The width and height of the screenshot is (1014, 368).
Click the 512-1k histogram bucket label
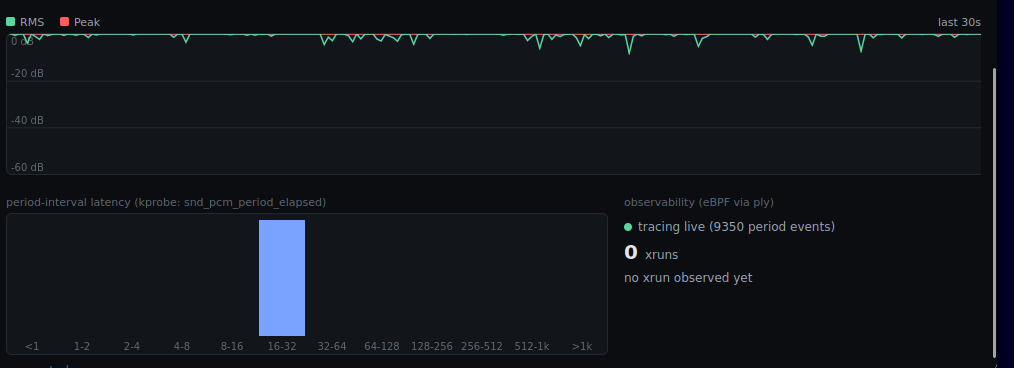click(532, 347)
